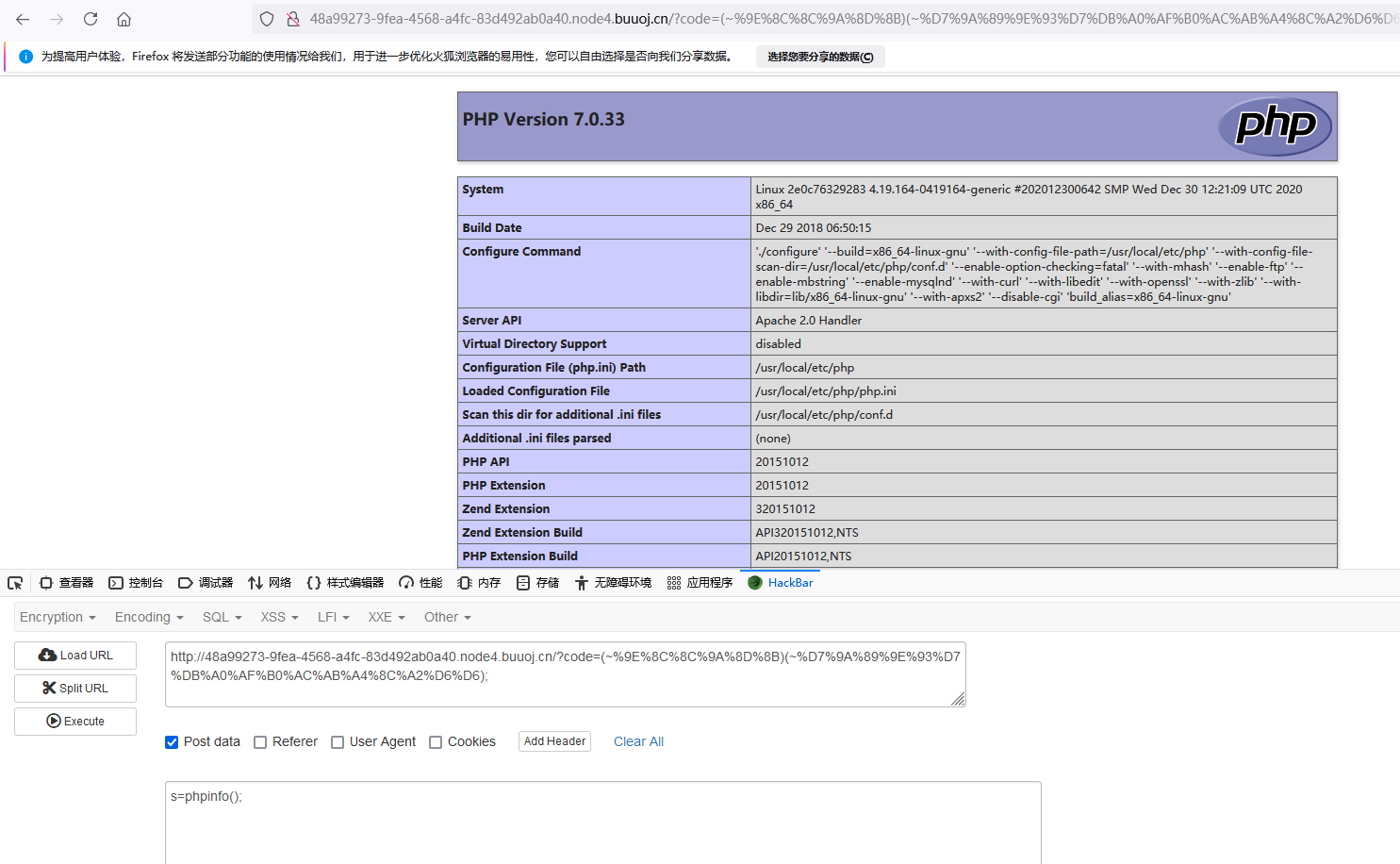
Task: Click the PHP API row label
Action: (486, 462)
